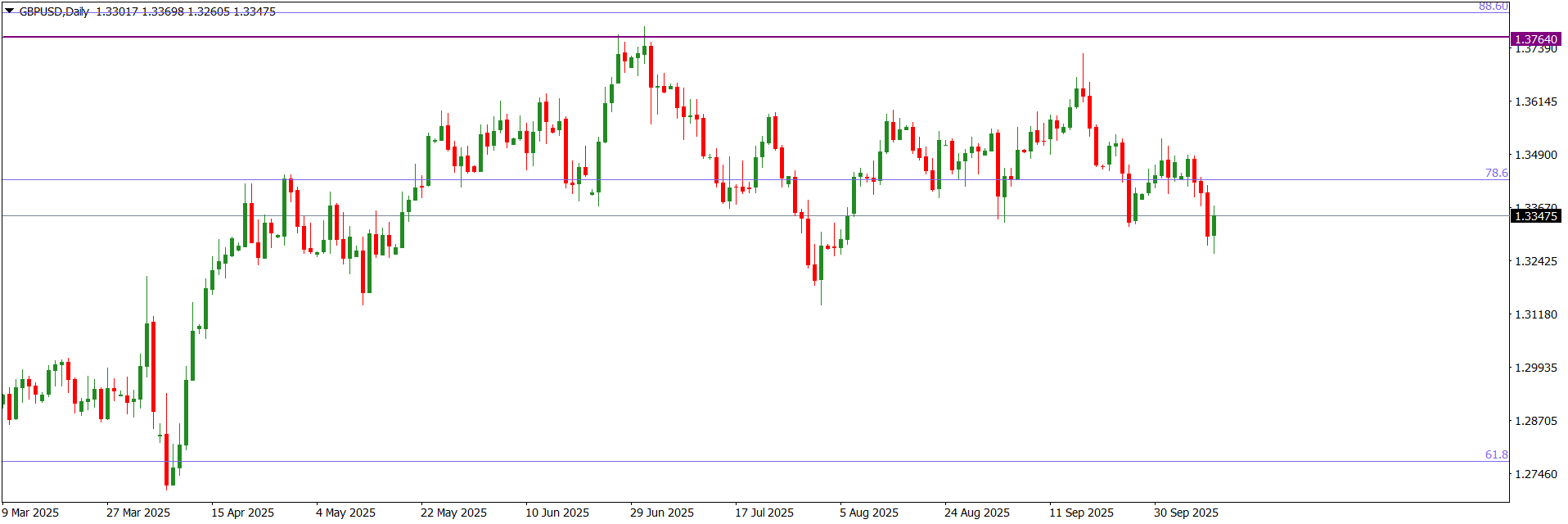The height and width of the screenshot is (524, 1568).
Task: Click the 5 Aug 2025 date label
Action: tap(868, 513)
